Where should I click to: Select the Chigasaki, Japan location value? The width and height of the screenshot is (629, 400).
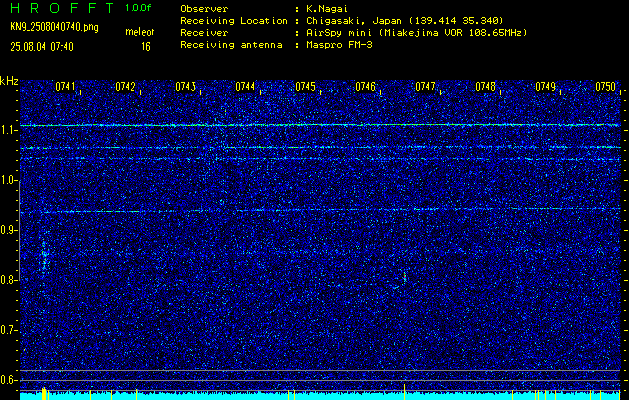(404, 21)
